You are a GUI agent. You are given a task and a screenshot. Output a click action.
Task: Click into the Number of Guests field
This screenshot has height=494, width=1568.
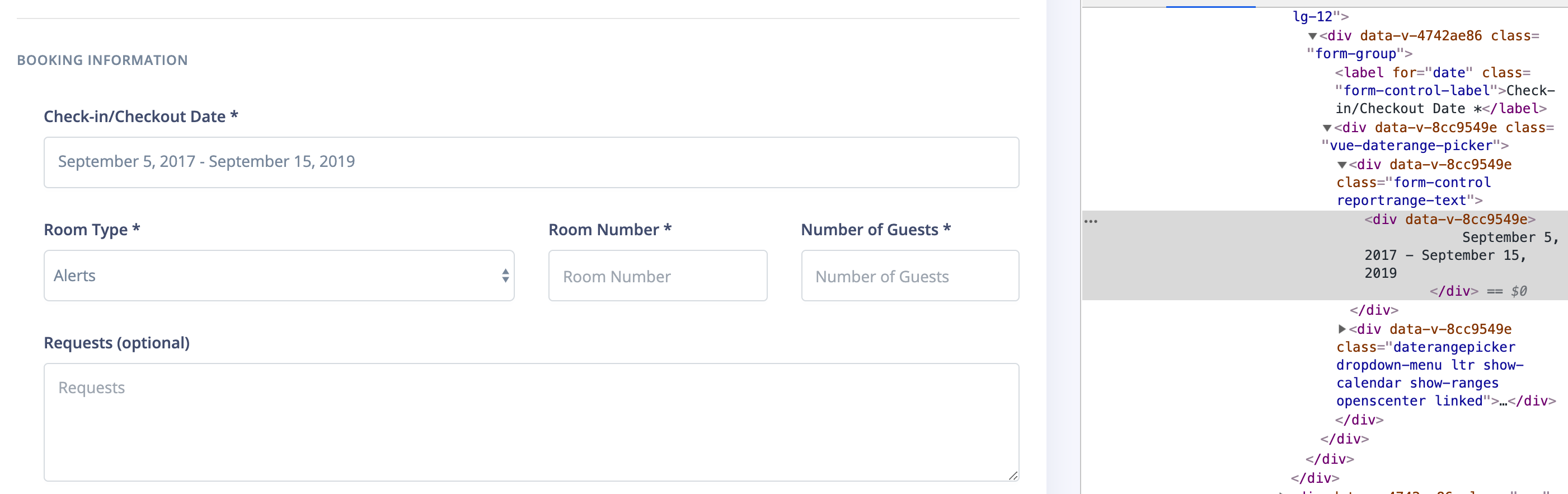pyautogui.click(x=909, y=276)
